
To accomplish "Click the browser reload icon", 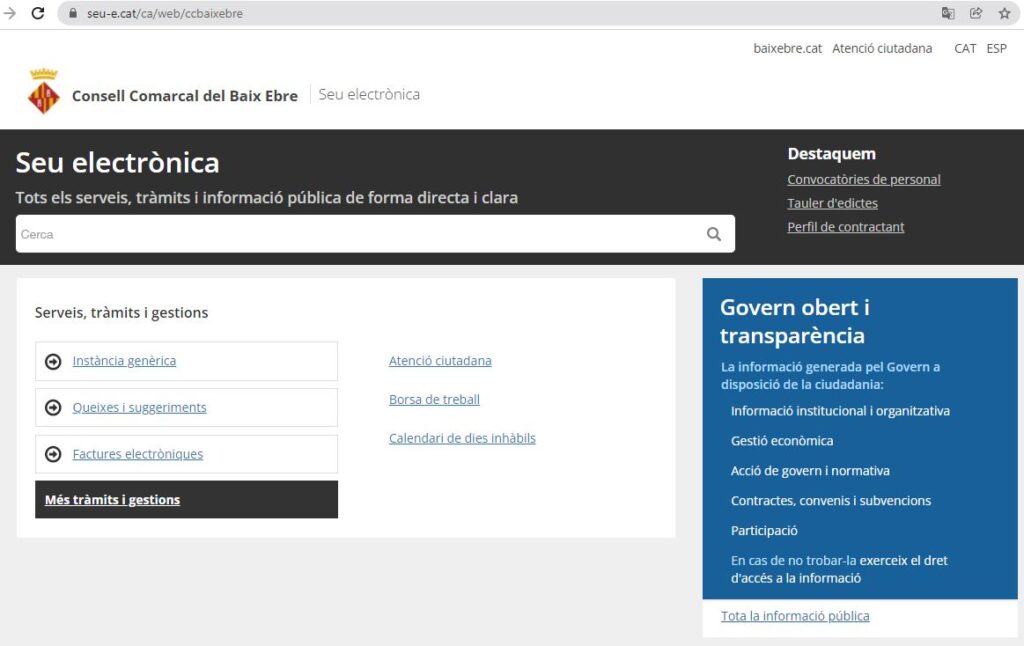I will (x=38, y=13).
